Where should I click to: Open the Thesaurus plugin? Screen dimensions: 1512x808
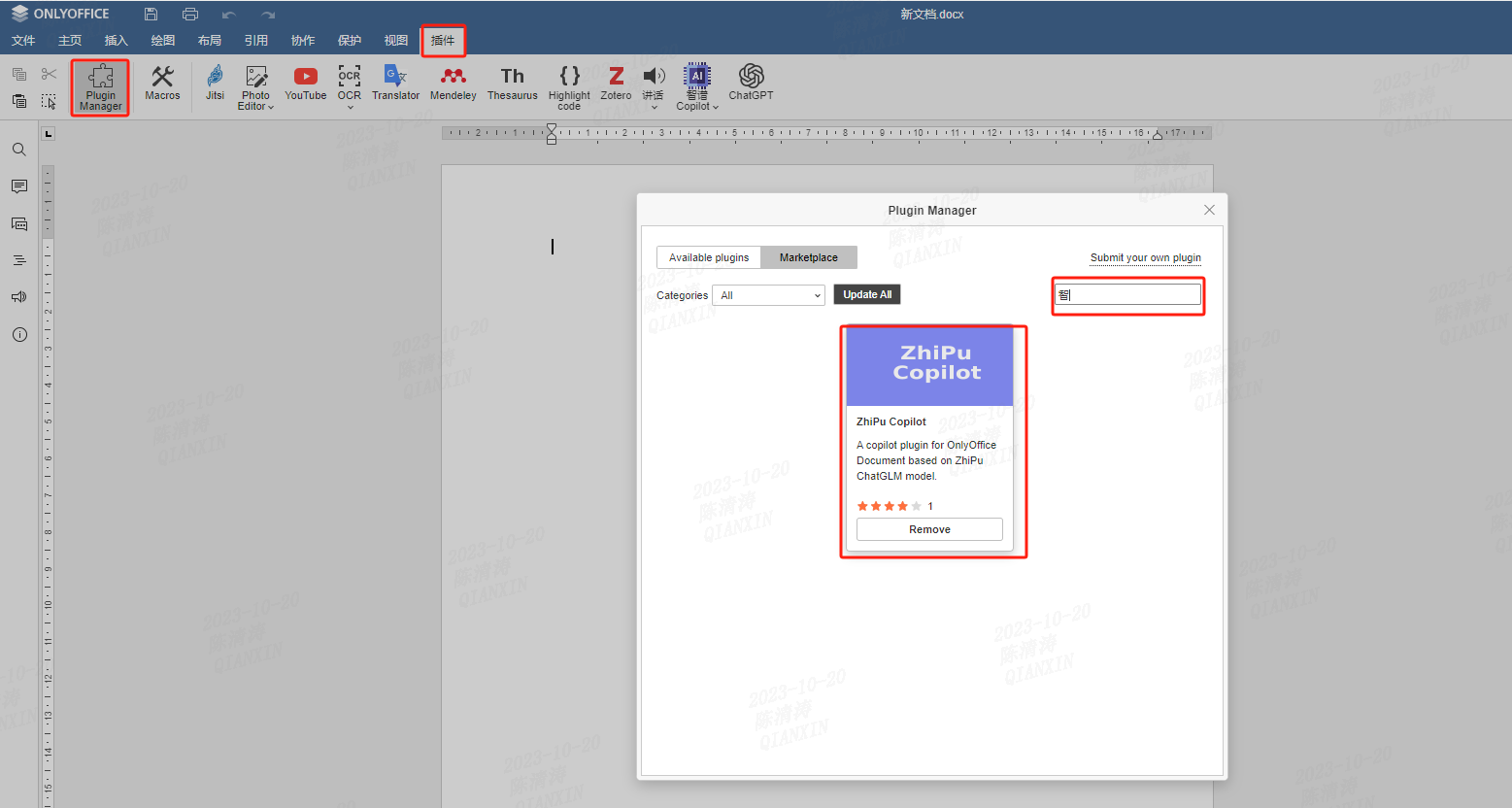512,84
